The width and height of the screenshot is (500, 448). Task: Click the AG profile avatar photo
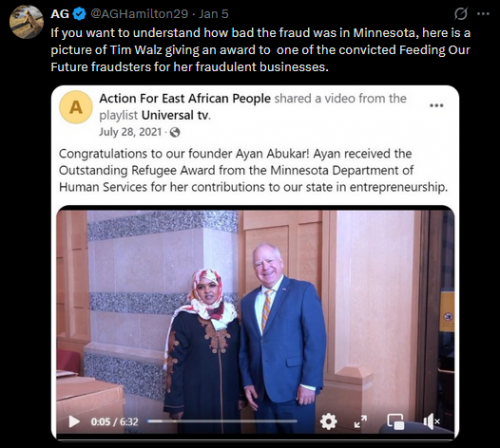click(x=26, y=22)
